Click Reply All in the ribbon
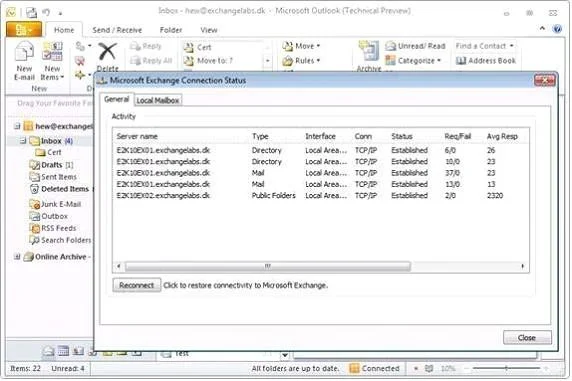 coord(151,61)
